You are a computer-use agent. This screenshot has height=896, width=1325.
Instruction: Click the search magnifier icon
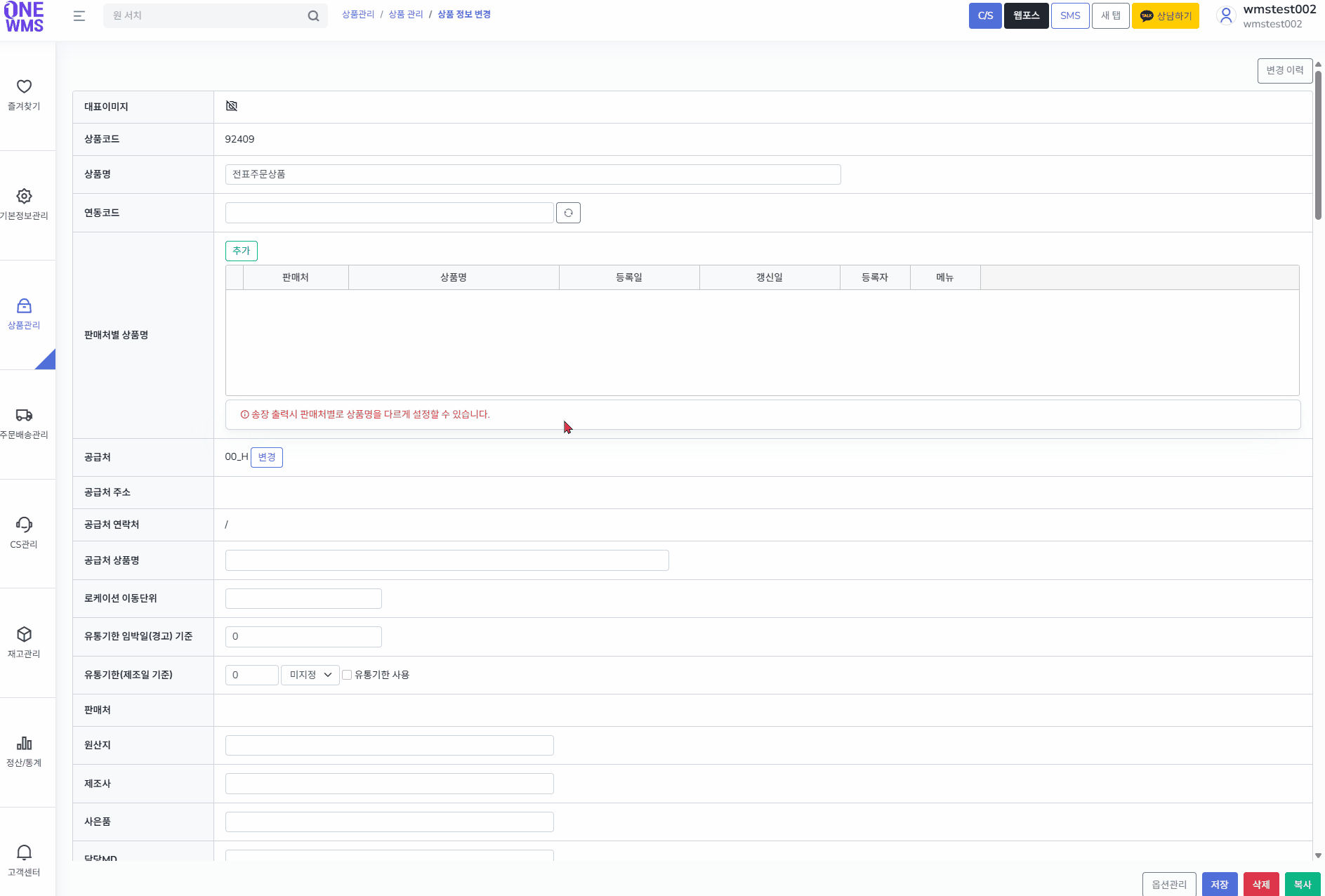pos(313,16)
